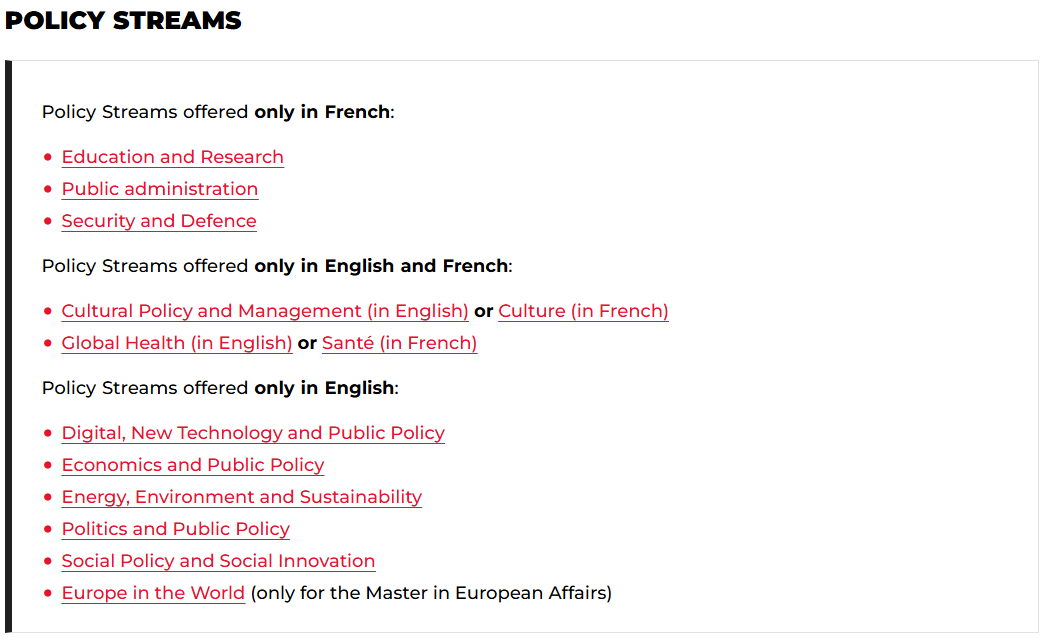Click the bold "only in English" text
The width and height of the screenshot is (1044, 638).
click(324, 388)
